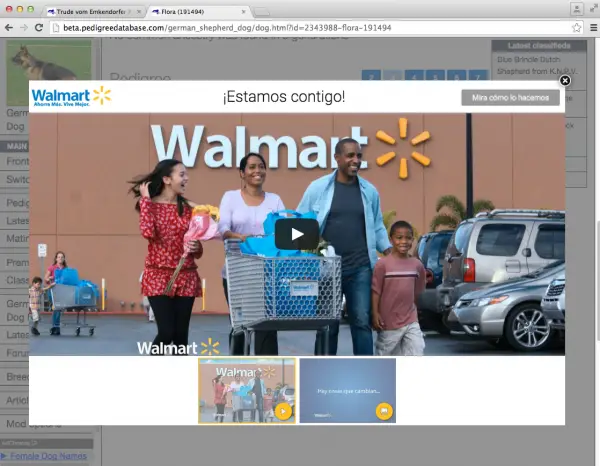Open the Female Dog Names link

point(48,456)
